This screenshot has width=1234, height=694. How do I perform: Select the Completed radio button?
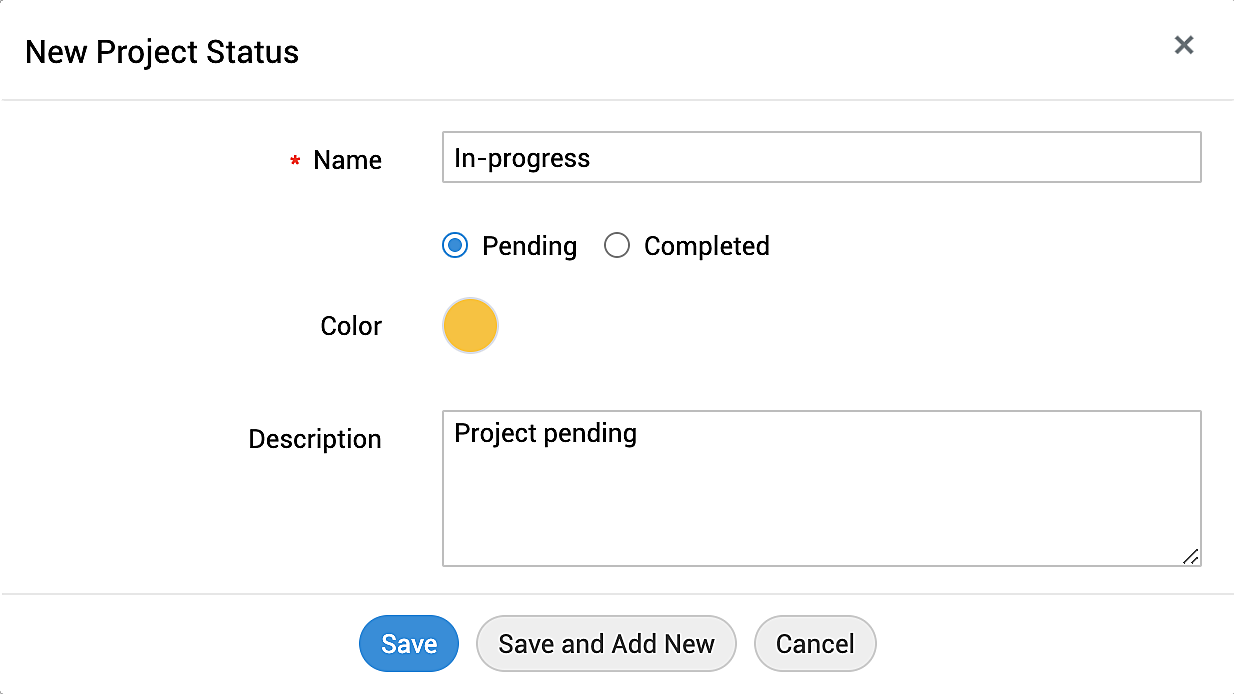617,246
